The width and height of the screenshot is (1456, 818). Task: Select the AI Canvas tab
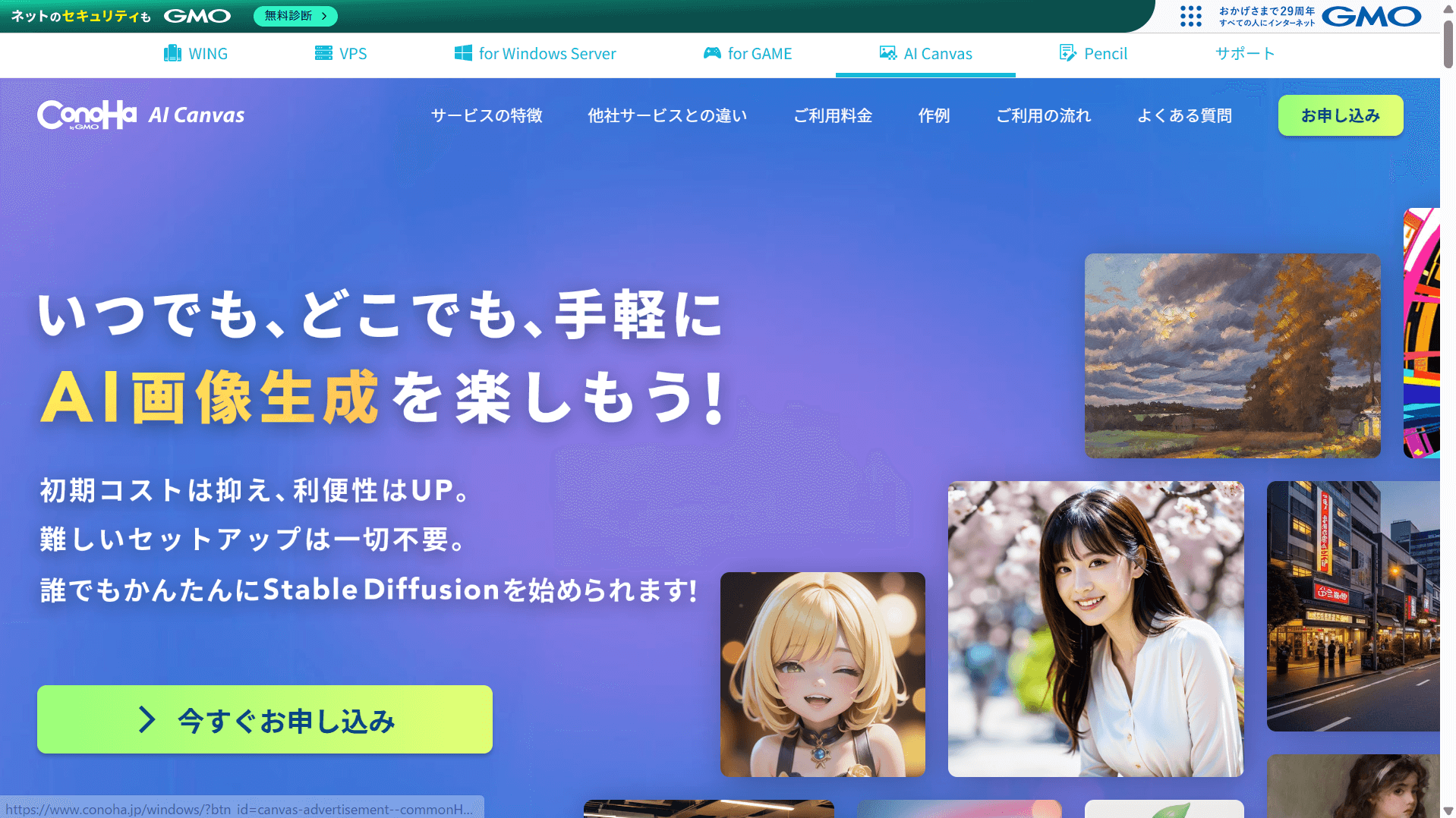point(925,55)
